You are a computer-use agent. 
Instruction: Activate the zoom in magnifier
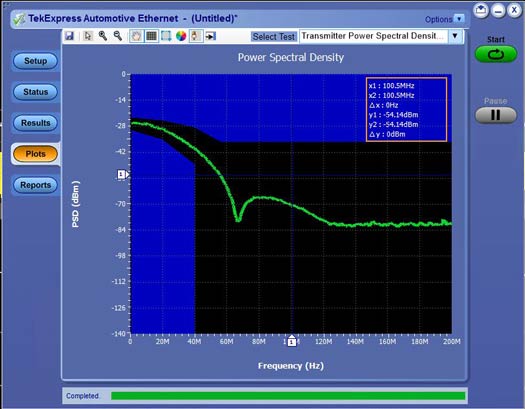tap(103, 36)
